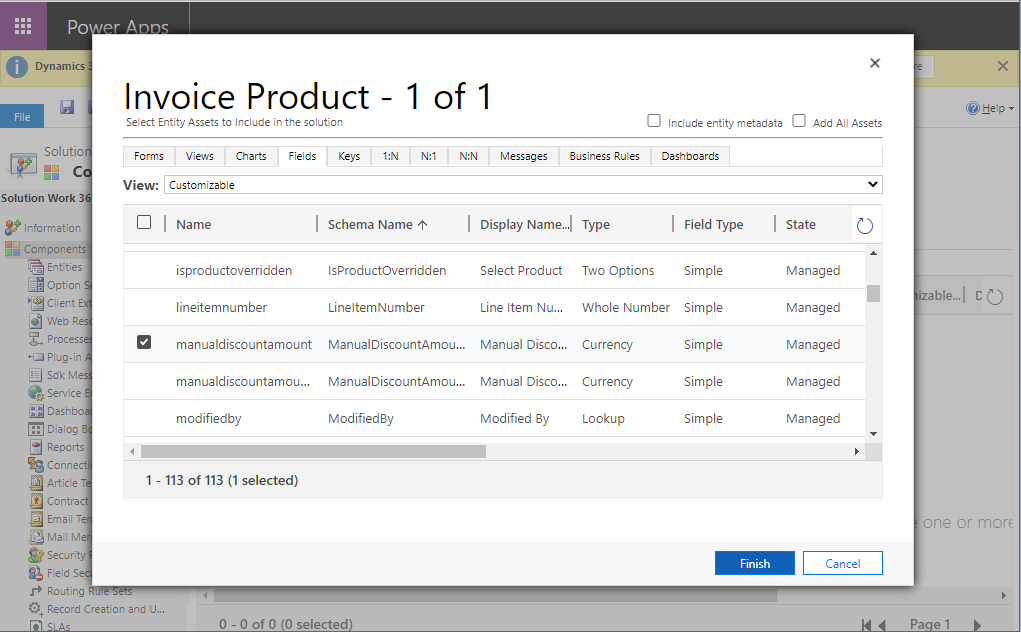The height and width of the screenshot is (632, 1021).
Task: Select the Components node icon
Action: tap(12, 249)
